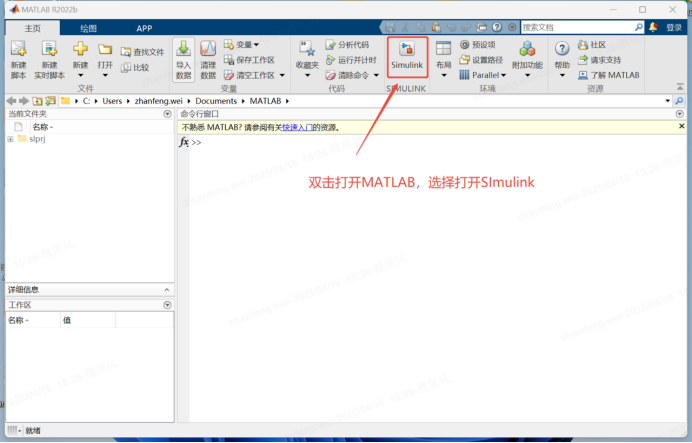Image resolution: width=692 pixels, height=443 pixels.
Task: Click Compare (比较) in the File section
Action: [135, 68]
